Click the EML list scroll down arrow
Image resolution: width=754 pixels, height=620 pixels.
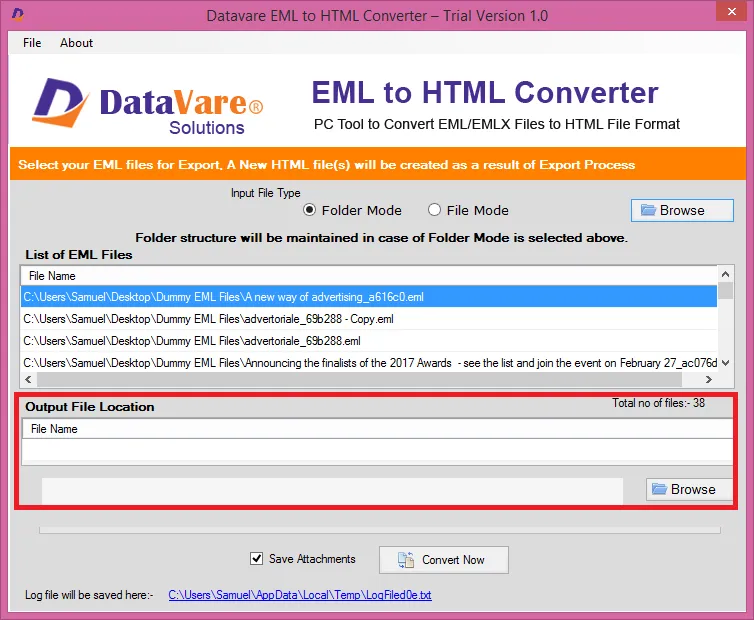726,363
